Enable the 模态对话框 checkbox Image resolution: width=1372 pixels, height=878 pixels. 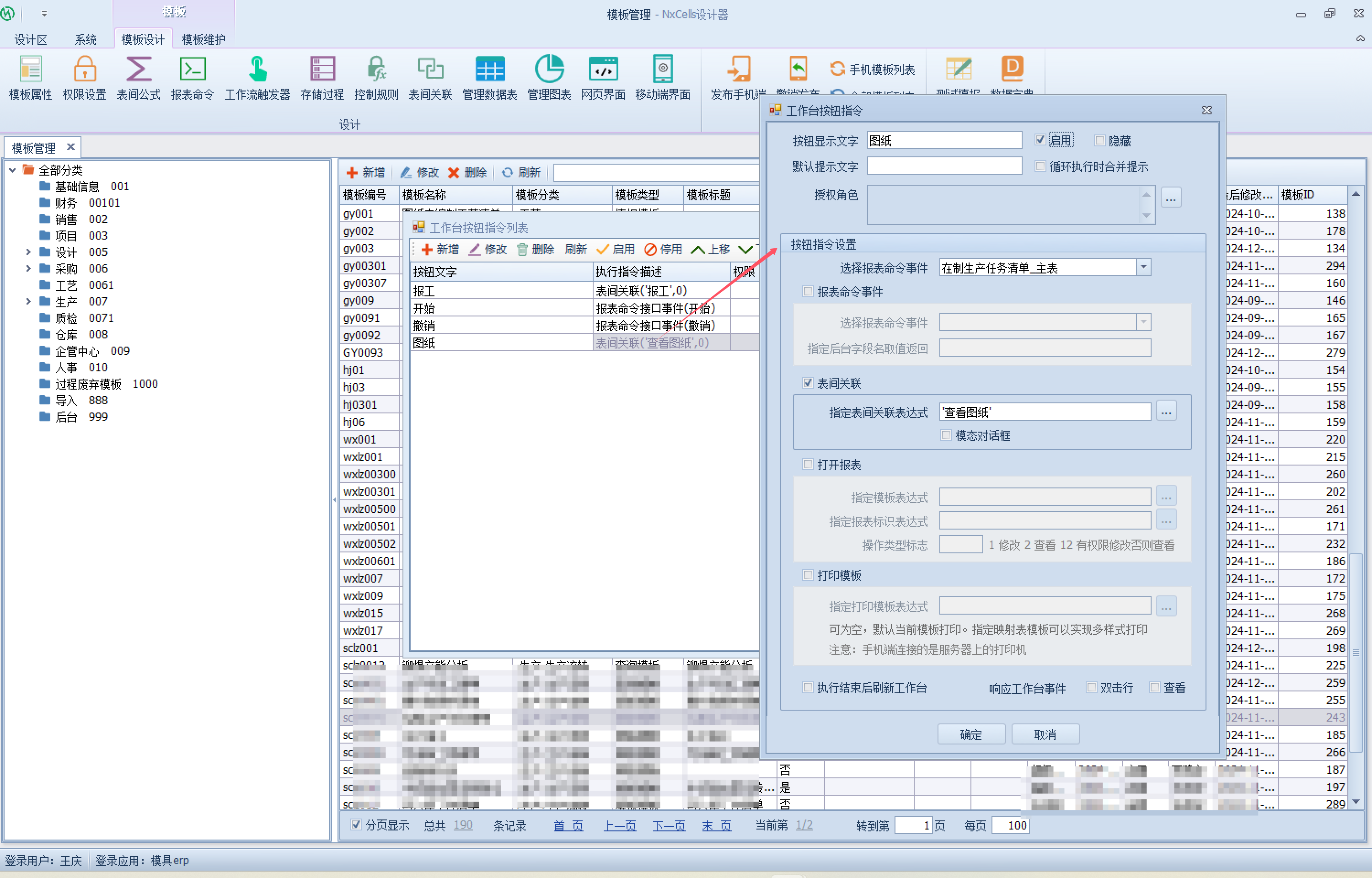[x=946, y=436]
